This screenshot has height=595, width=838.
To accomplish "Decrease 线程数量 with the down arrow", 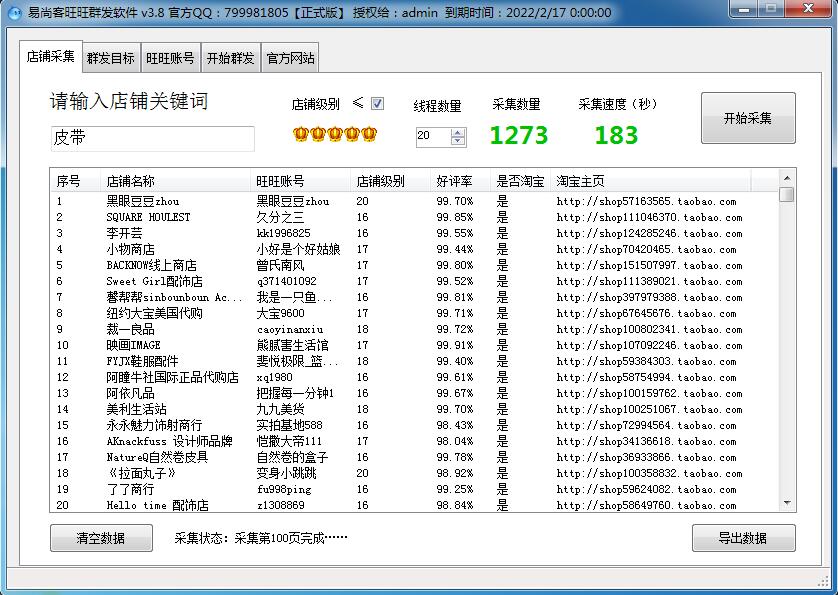I will click(x=458, y=141).
